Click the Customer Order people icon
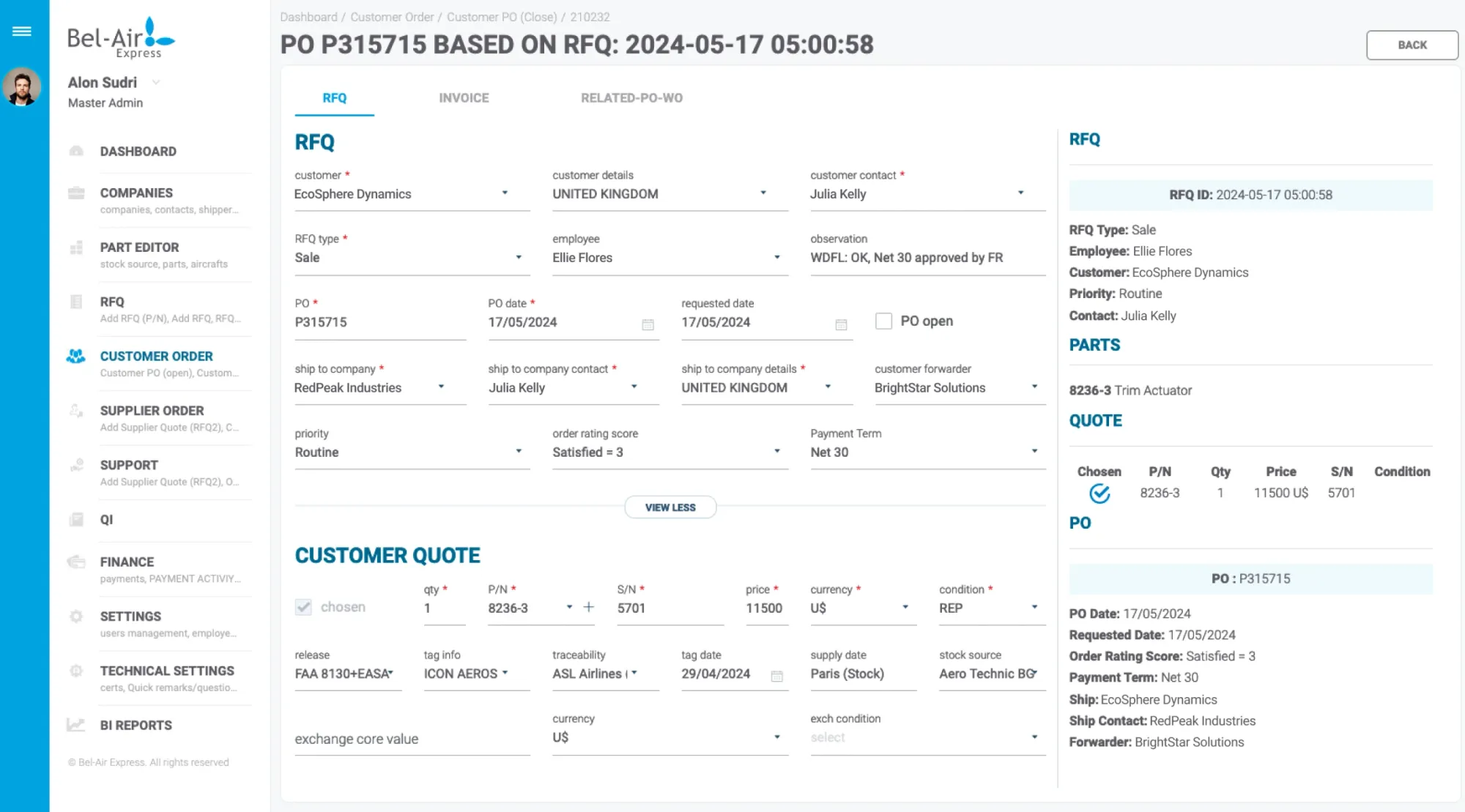Viewport: 1465px width, 812px height. (75, 357)
